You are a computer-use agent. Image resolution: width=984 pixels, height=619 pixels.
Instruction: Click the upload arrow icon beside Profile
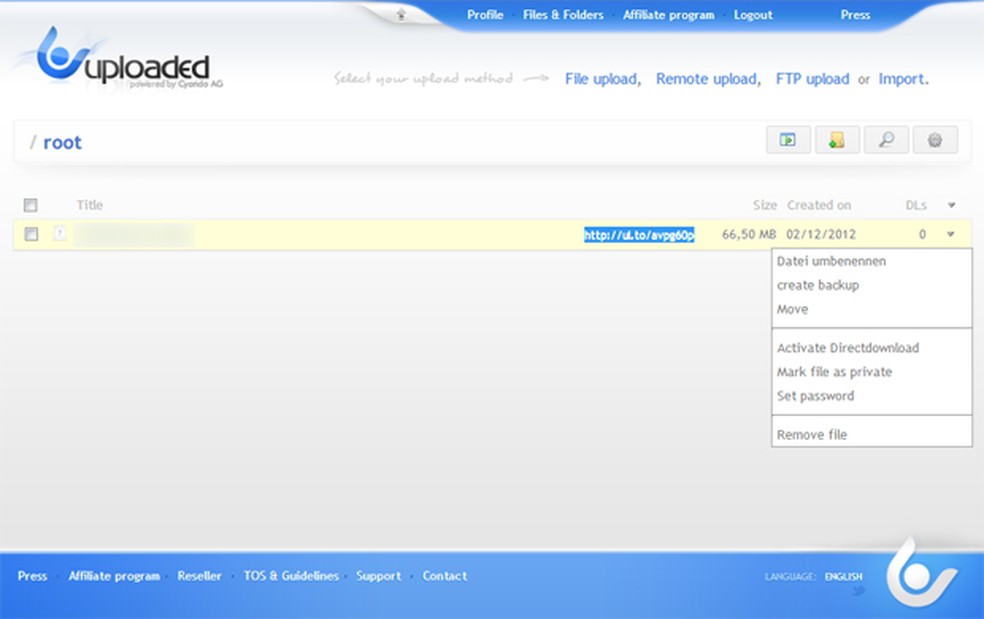(402, 14)
